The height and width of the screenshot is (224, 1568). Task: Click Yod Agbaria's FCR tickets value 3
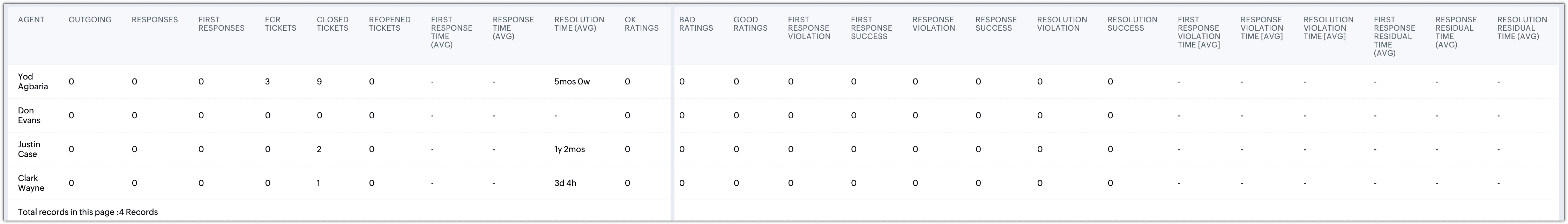point(267,82)
